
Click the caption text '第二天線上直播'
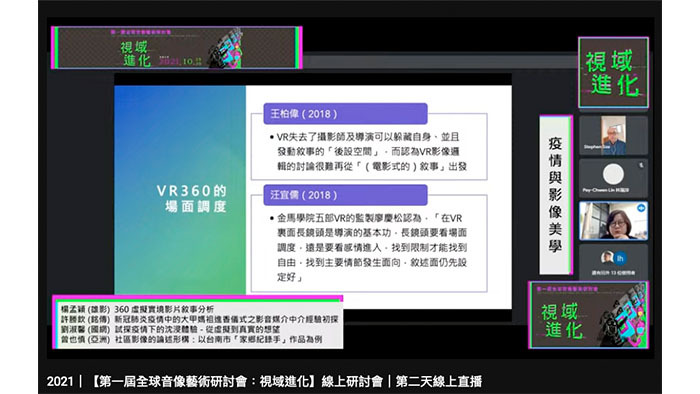[439, 381]
